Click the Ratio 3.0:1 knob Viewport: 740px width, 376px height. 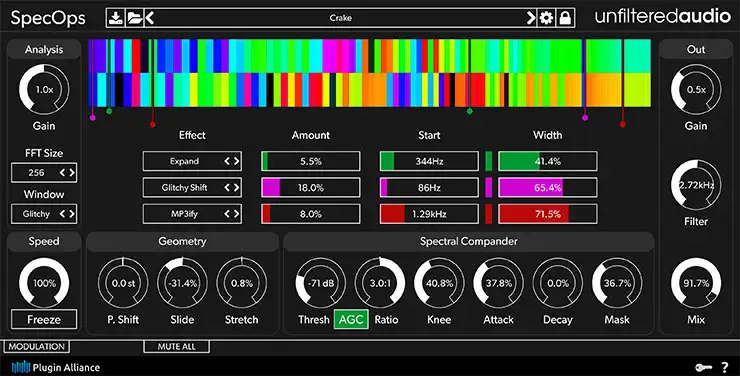pyautogui.click(x=380, y=283)
